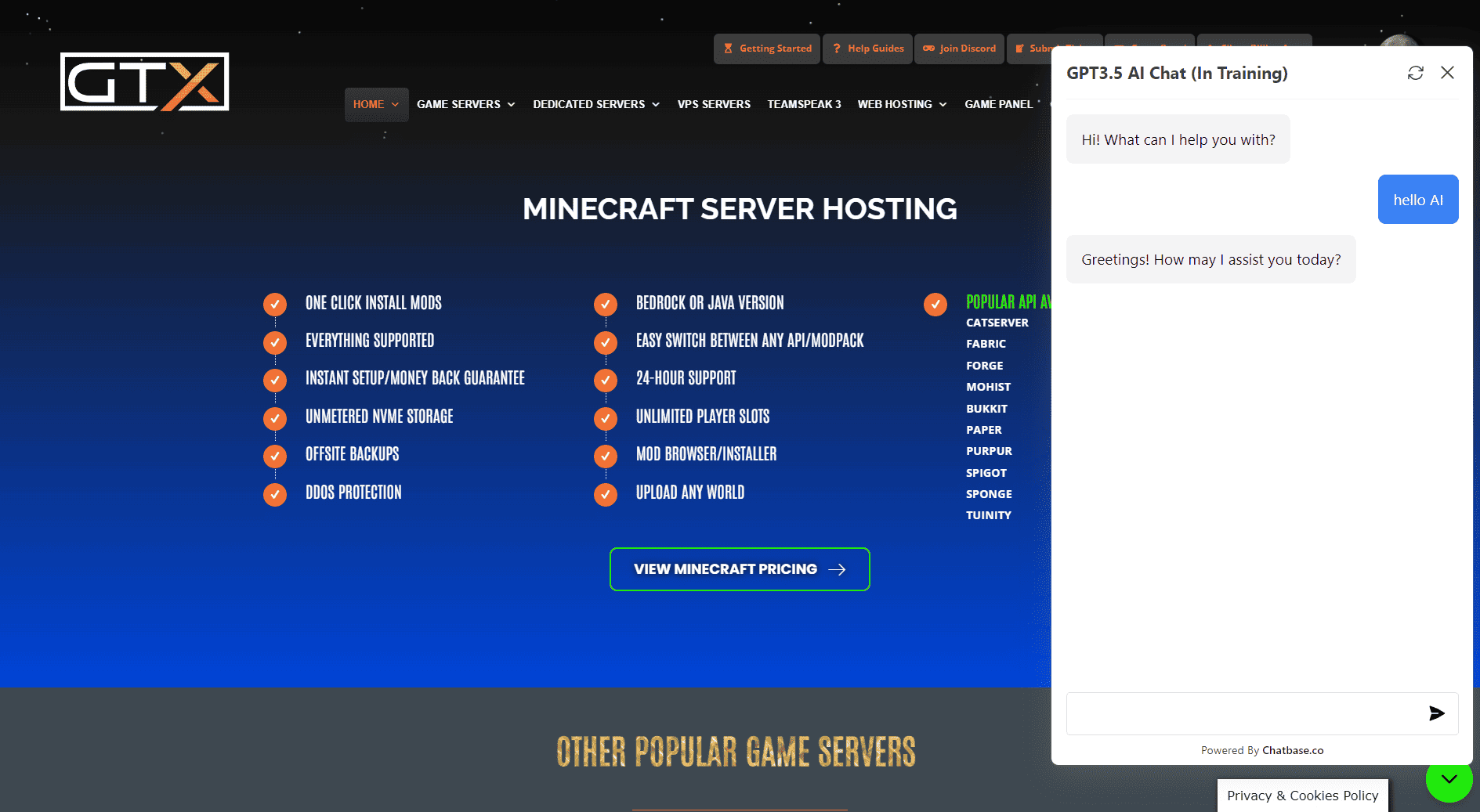Click the PAPER API entry
The width and height of the screenshot is (1480, 812).
[983, 430]
